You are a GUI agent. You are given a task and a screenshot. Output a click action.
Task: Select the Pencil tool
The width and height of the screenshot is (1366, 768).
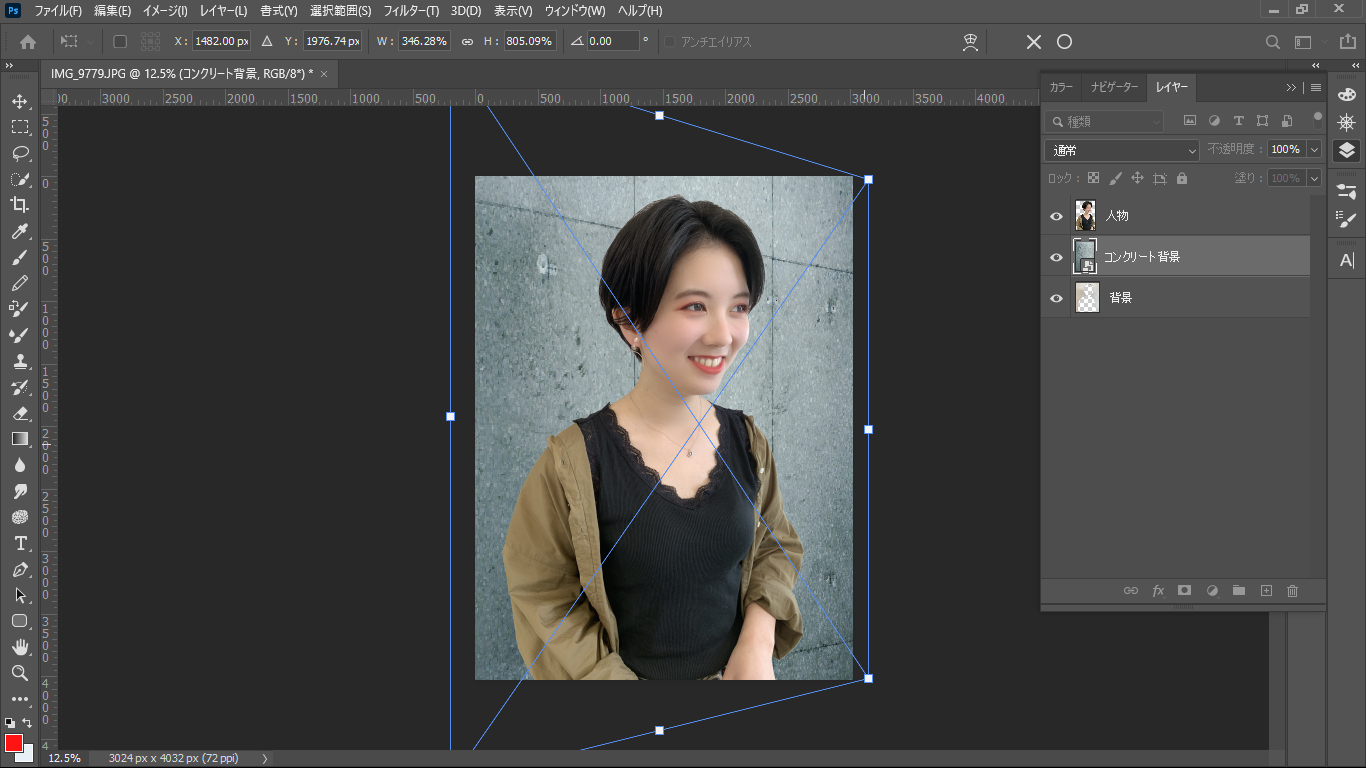coord(19,283)
